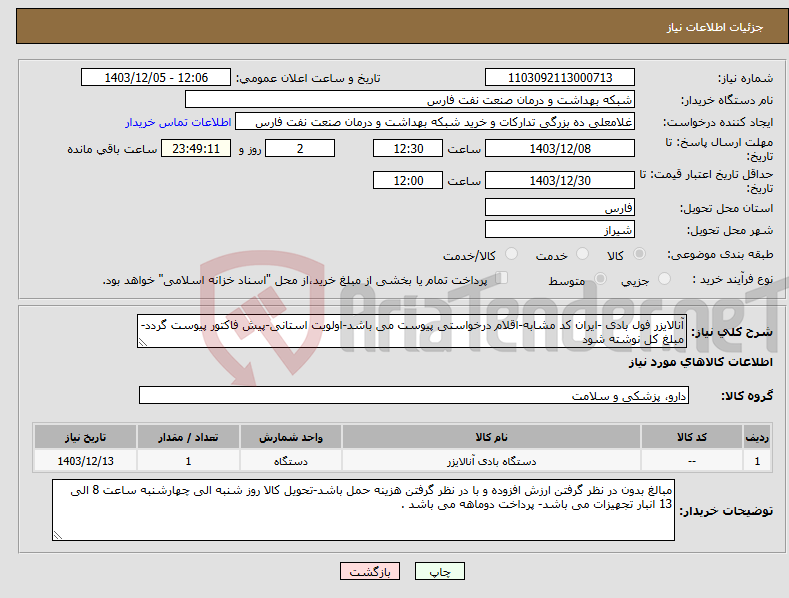Click the تعداد / مقدار column header

click(x=188, y=437)
